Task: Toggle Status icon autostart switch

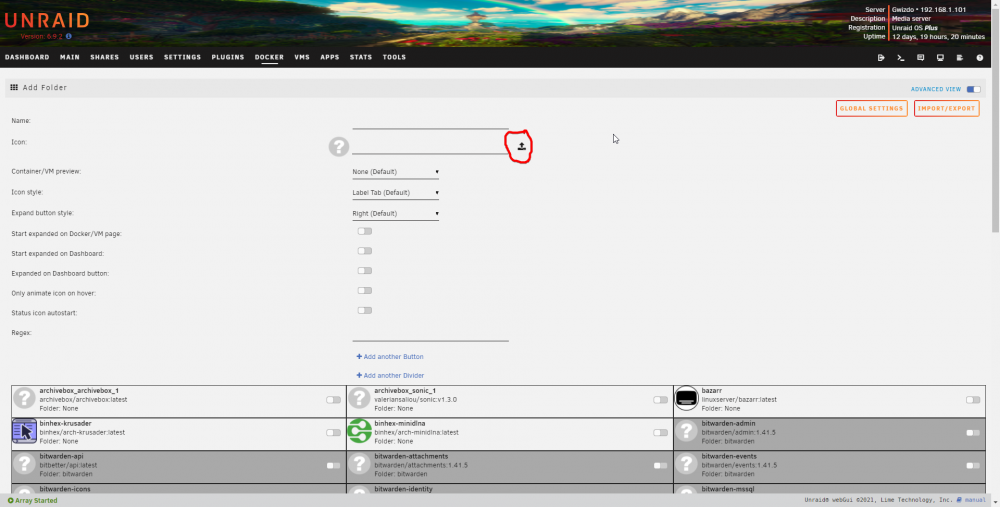Action: [365, 311]
